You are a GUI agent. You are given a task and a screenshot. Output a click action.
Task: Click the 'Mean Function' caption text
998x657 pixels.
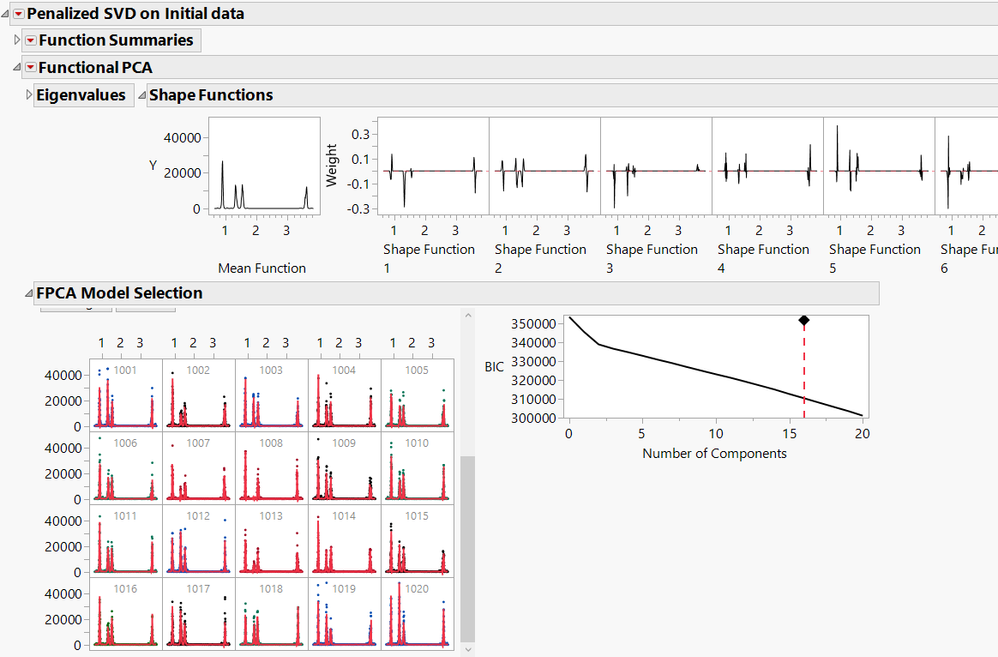[x=262, y=268]
